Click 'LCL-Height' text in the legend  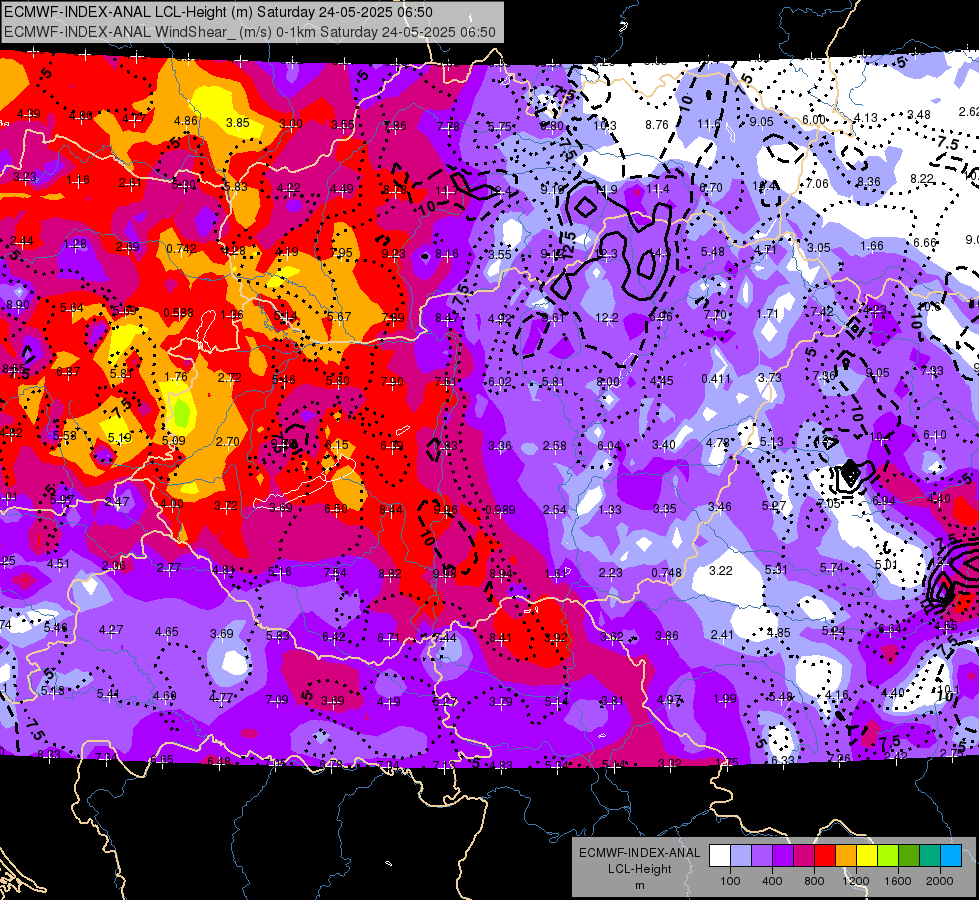pyautogui.click(x=640, y=869)
